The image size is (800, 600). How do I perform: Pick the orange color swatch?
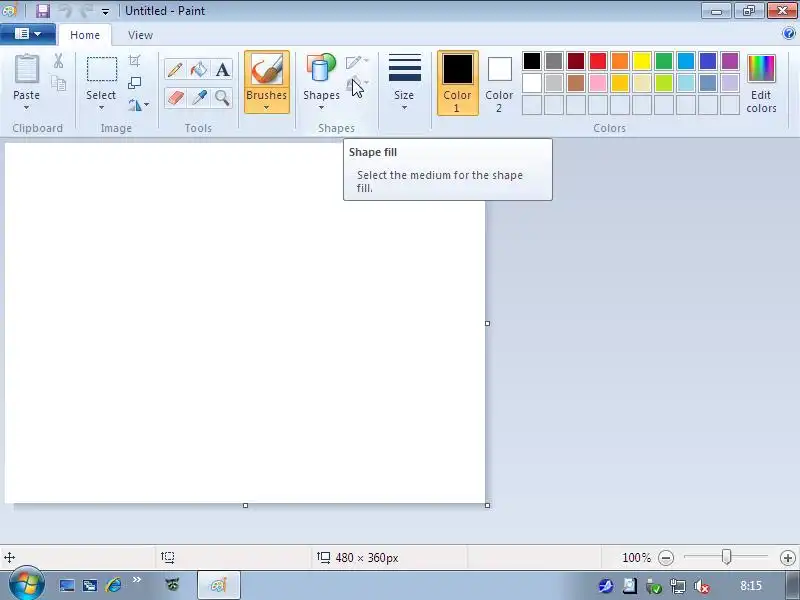coord(620,61)
